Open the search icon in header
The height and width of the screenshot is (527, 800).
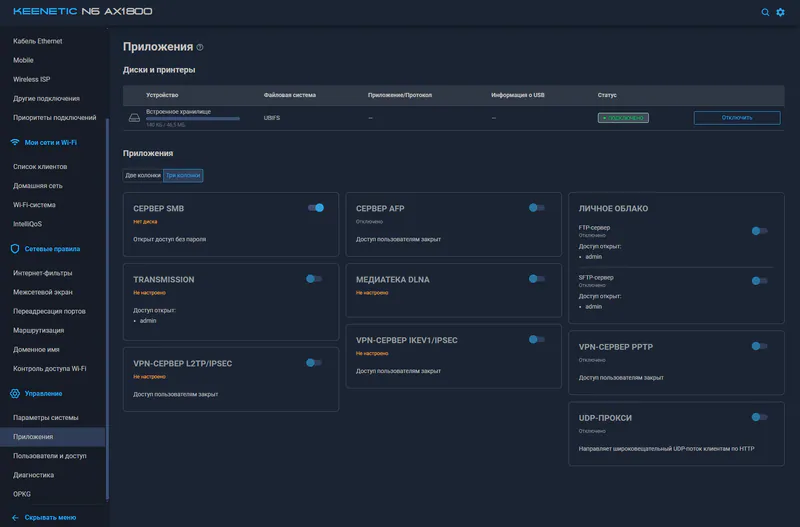coord(765,12)
